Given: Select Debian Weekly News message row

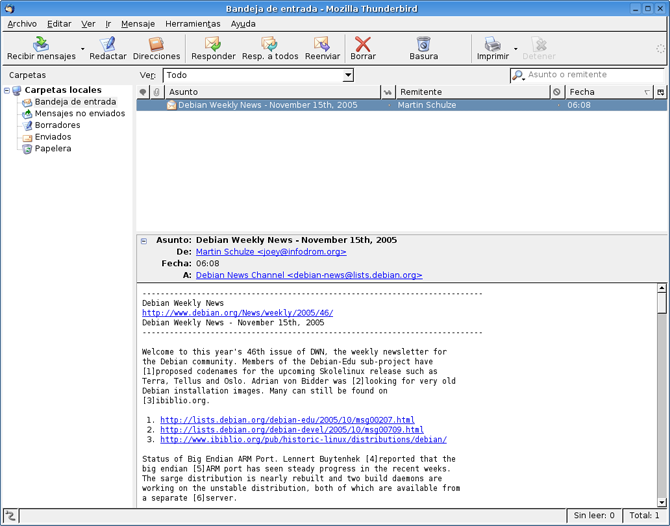Looking at the screenshot, I should pos(401,105).
